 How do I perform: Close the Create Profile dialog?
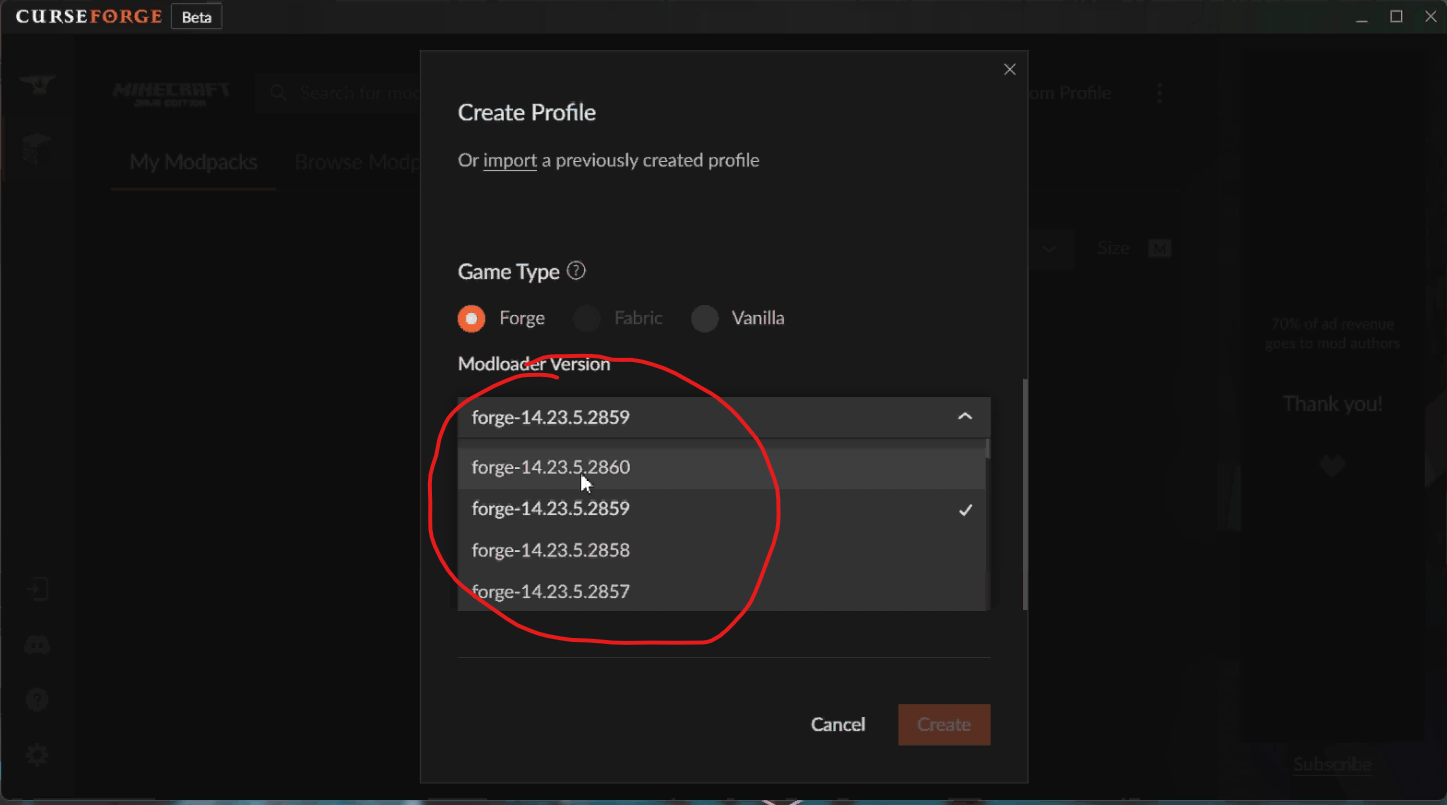tap(1009, 69)
